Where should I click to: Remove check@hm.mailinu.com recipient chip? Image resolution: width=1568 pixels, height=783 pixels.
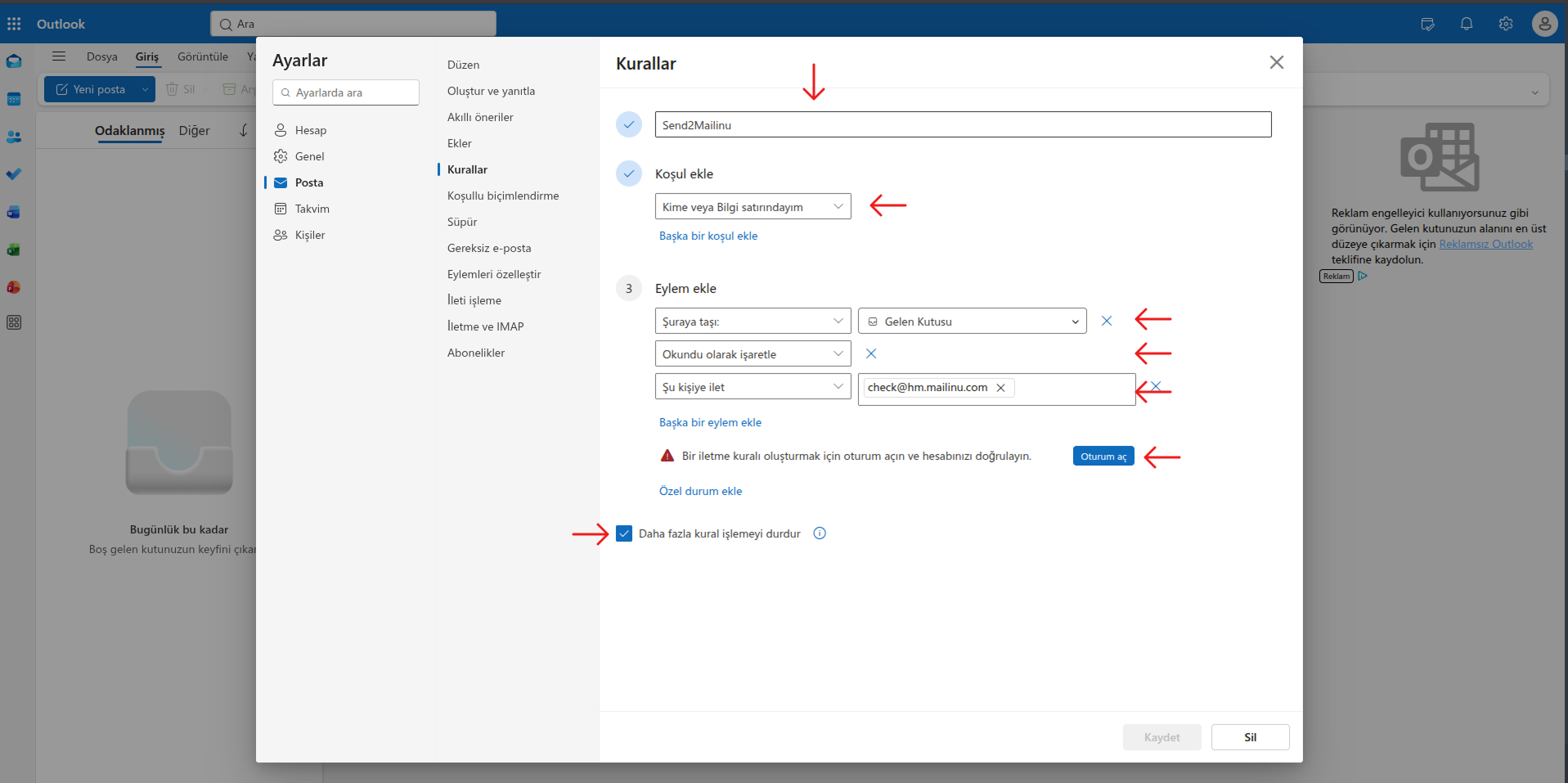[x=1000, y=388]
